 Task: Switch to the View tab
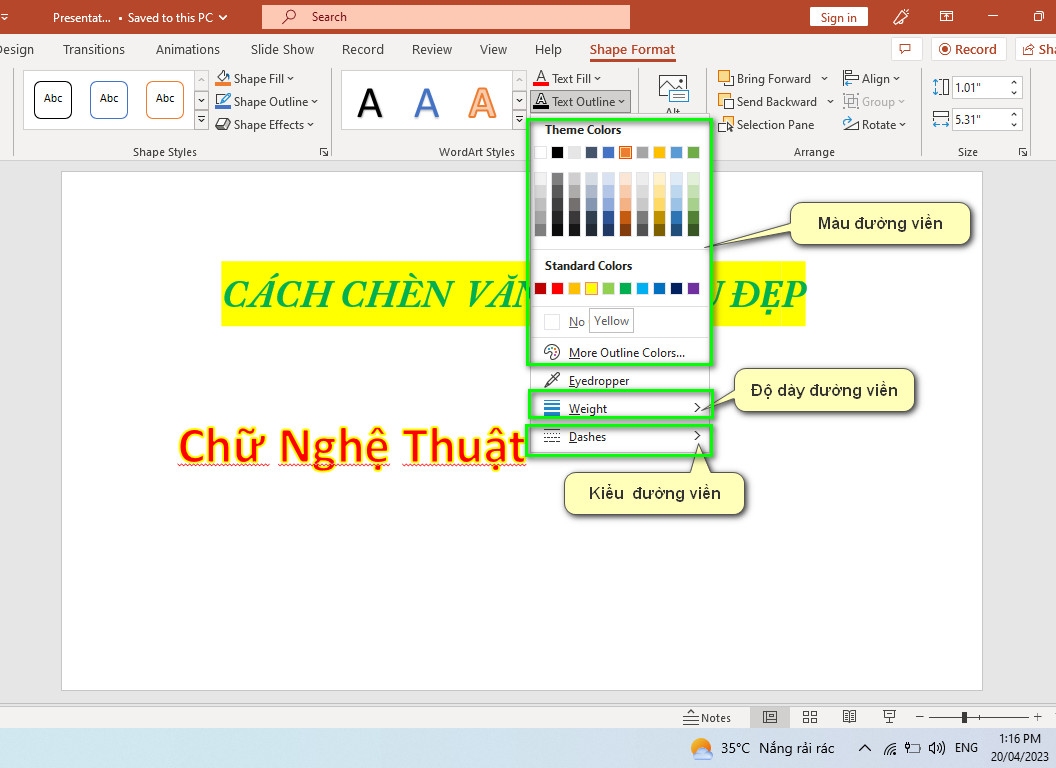493,49
